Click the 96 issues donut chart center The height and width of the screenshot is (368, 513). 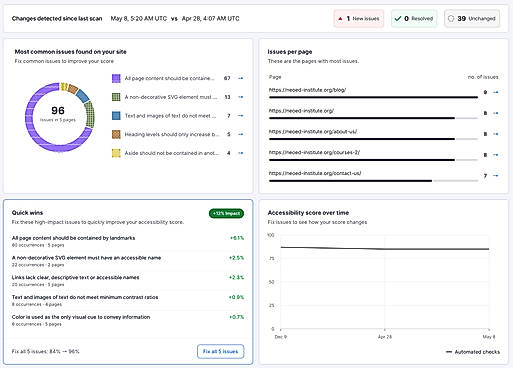point(58,113)
